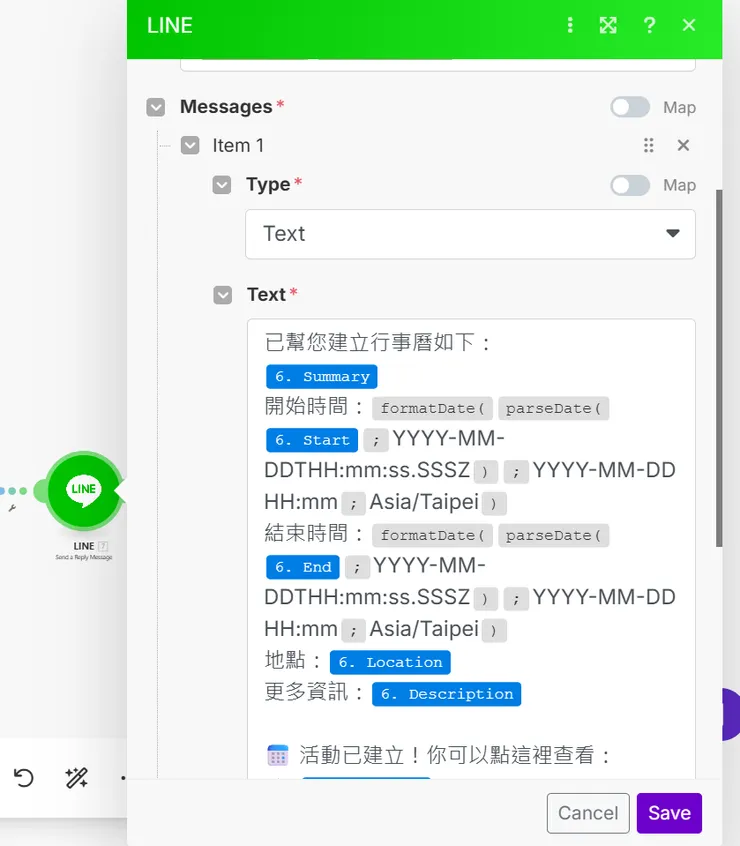Collapse the Text field section
The image size is (740, 846).
tap(223, 295)
